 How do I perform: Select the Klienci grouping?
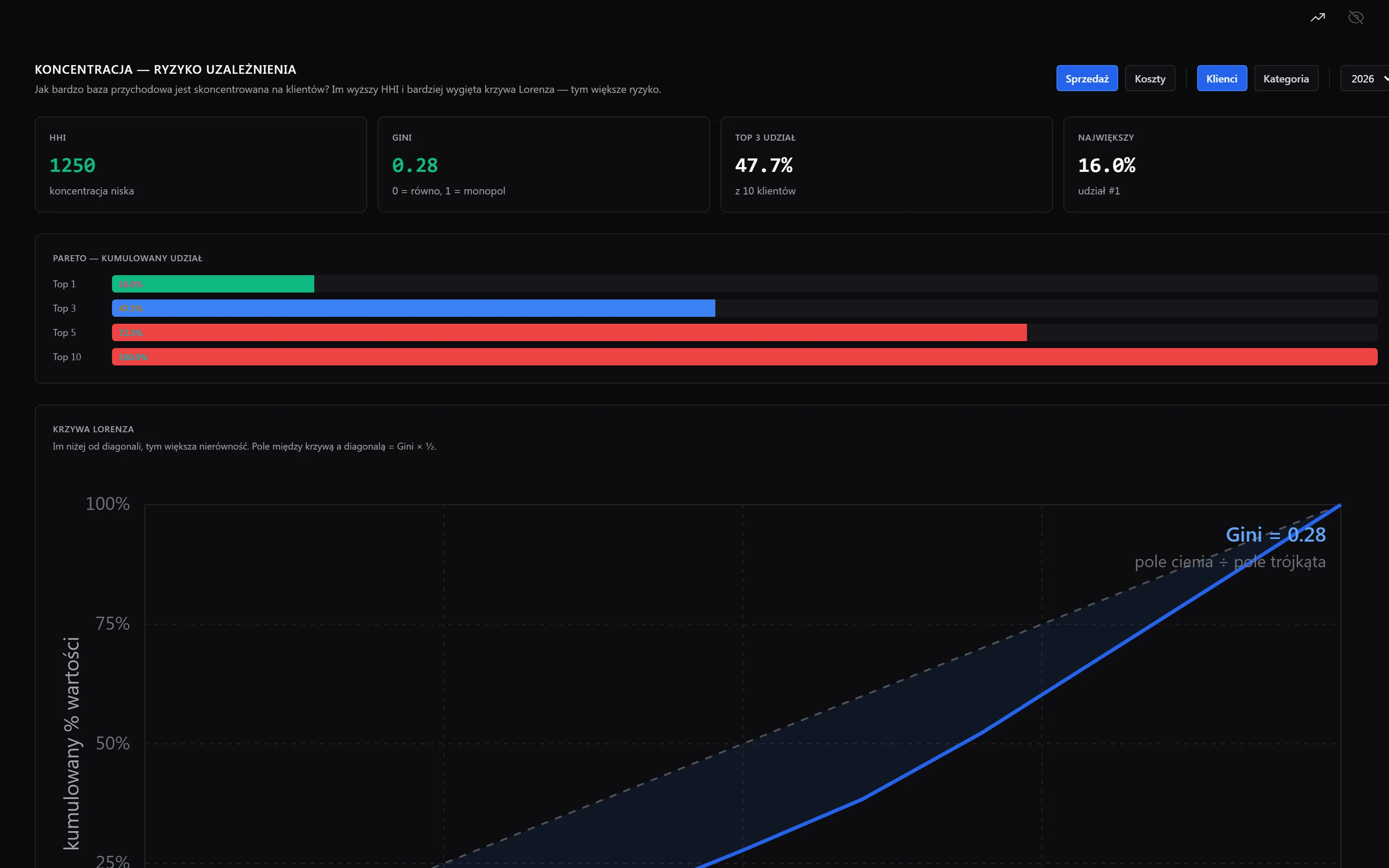pyautogui.click(x=1222, y=79)
